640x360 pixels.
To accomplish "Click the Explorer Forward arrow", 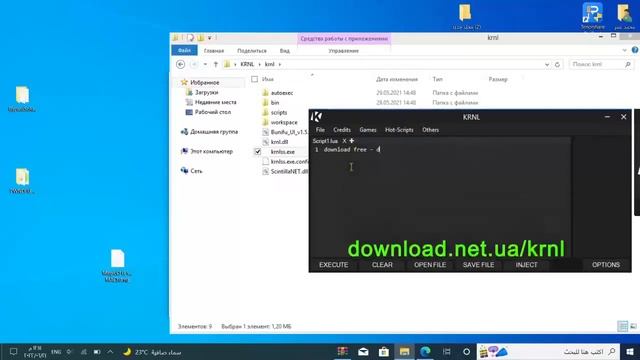I will (x=194, y=64).
